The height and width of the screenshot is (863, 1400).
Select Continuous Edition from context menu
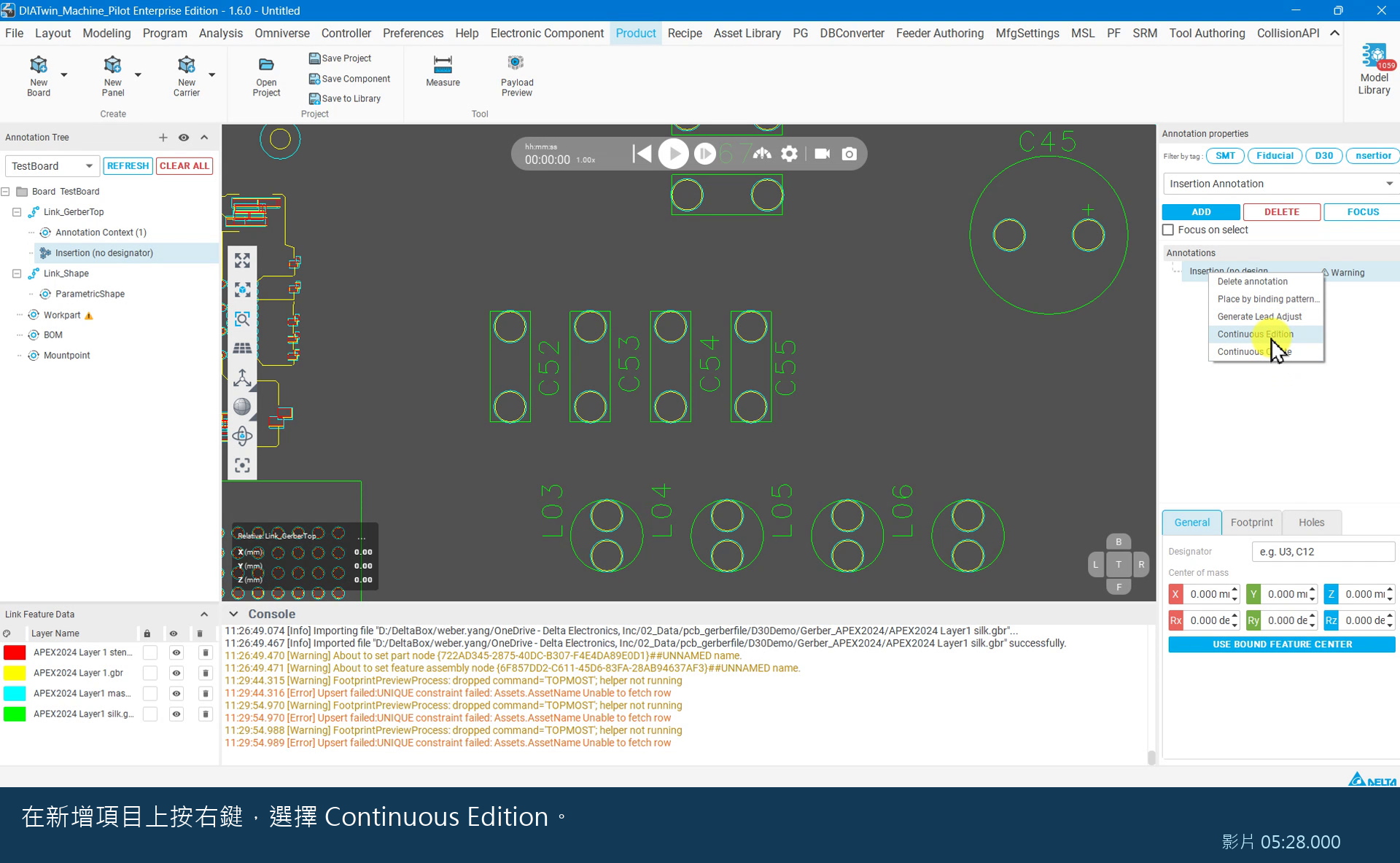click(1267, 334)
